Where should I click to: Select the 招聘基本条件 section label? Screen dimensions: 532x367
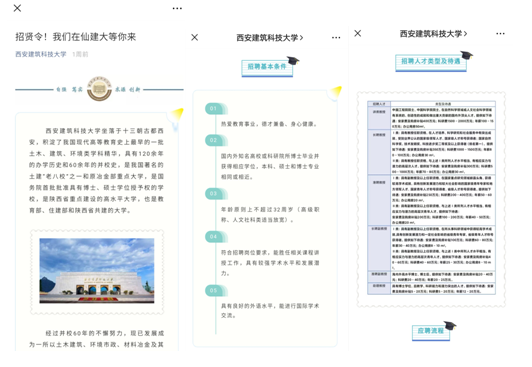coord(267,67)
